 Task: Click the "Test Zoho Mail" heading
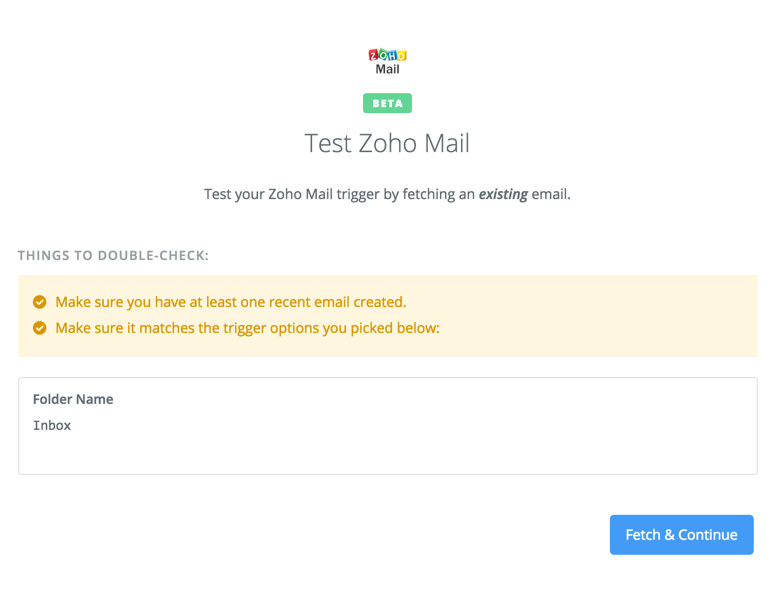[387, 143]
